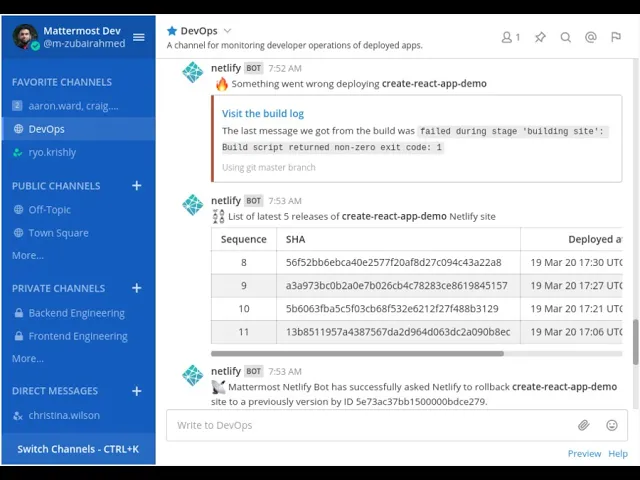The image size is (640, 480).
Task: Click Using git master branch footer text
Action: [x=269, y=167]
